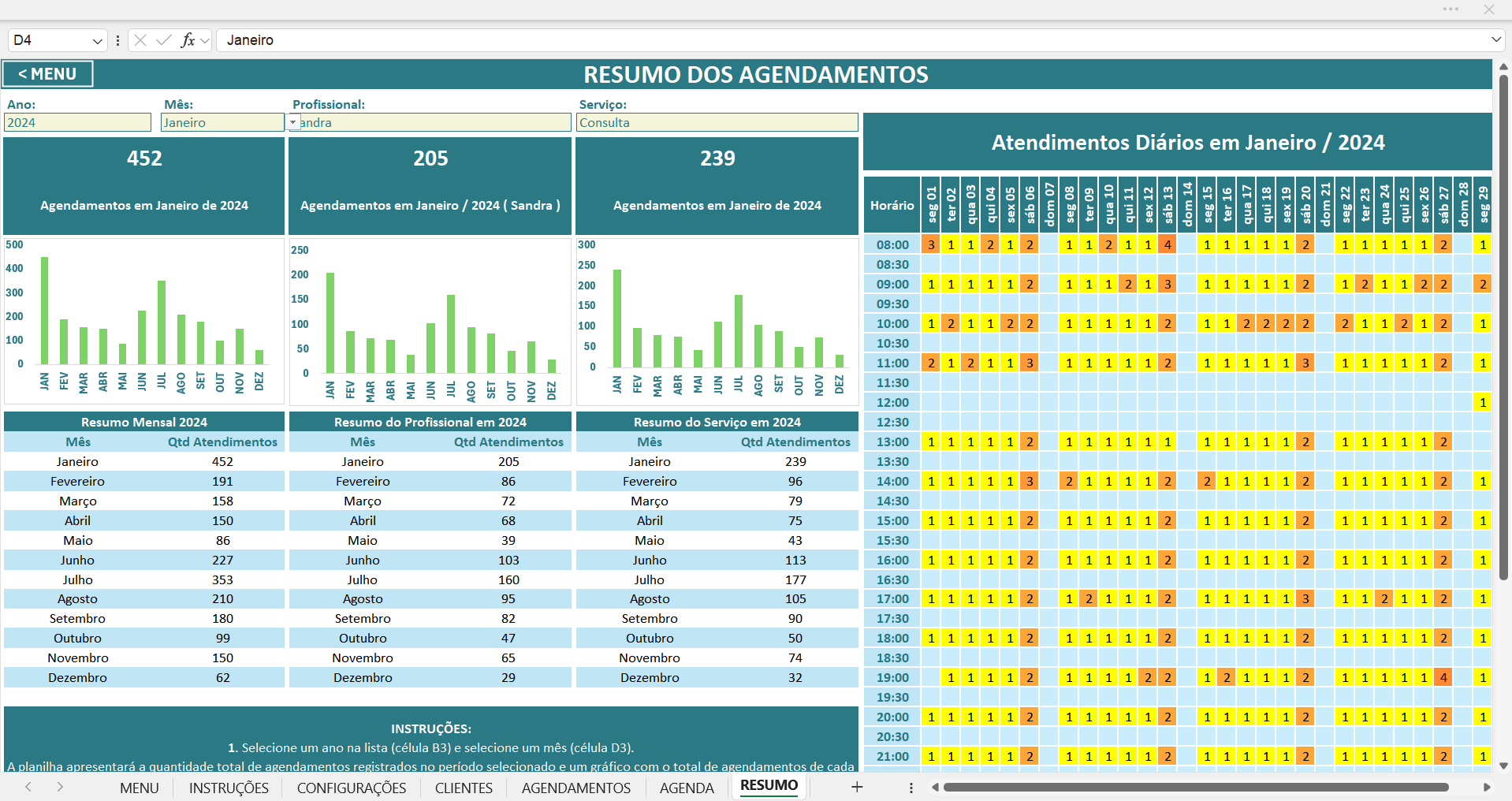The height and width of the screenshot is (801, 1512).
Task: Click RESUMO DOS AGENDAMENTOS title banner
Action: coord(756,74)
